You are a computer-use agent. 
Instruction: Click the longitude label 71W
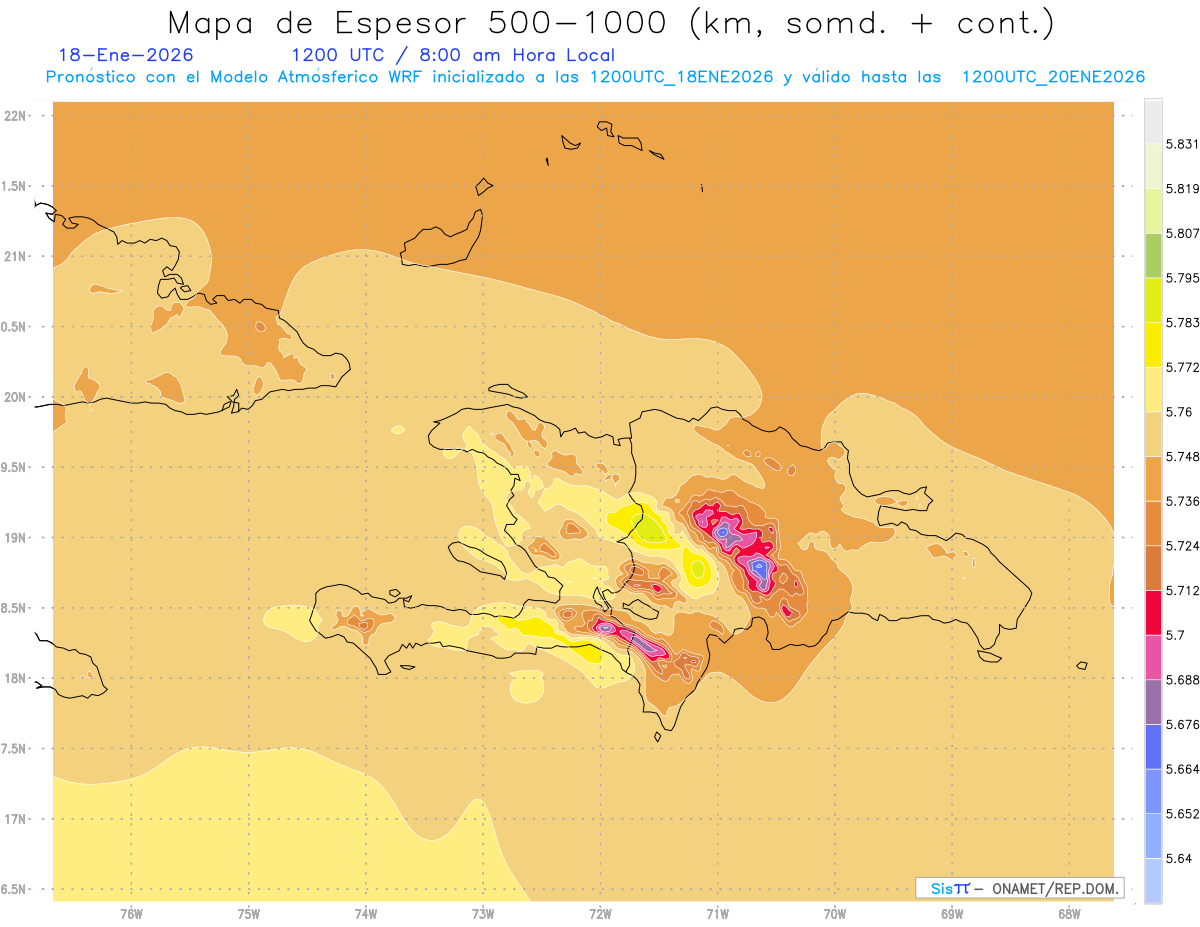click(x=717, y=914)
